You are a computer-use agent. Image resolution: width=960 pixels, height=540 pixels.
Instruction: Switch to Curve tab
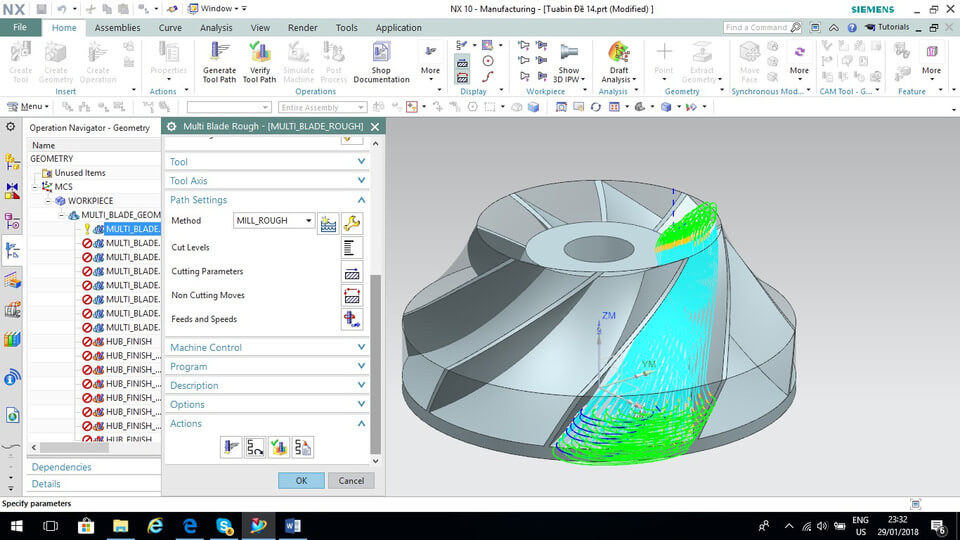170,28
